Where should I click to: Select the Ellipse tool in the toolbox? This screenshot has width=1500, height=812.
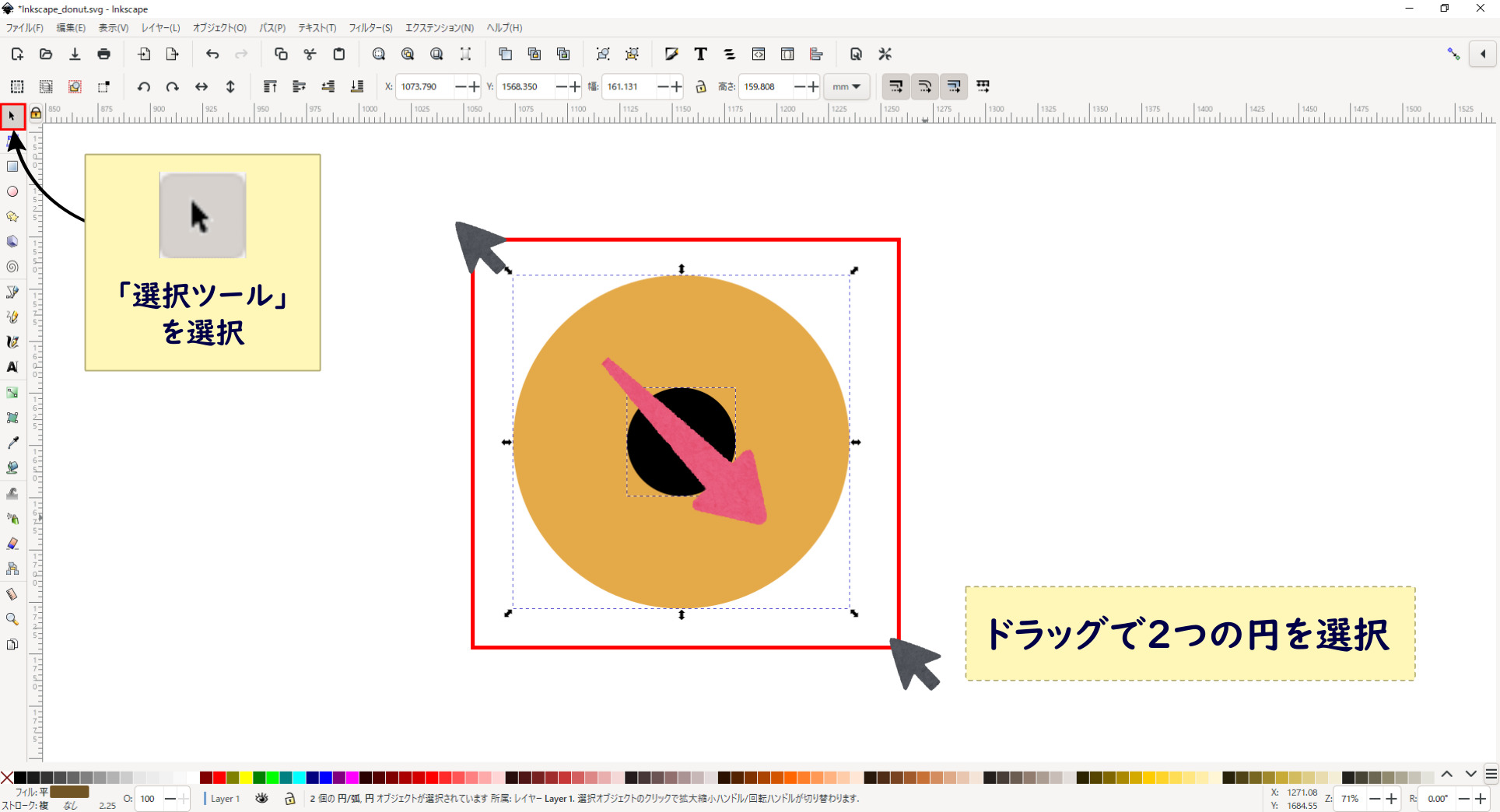point(12,191)
